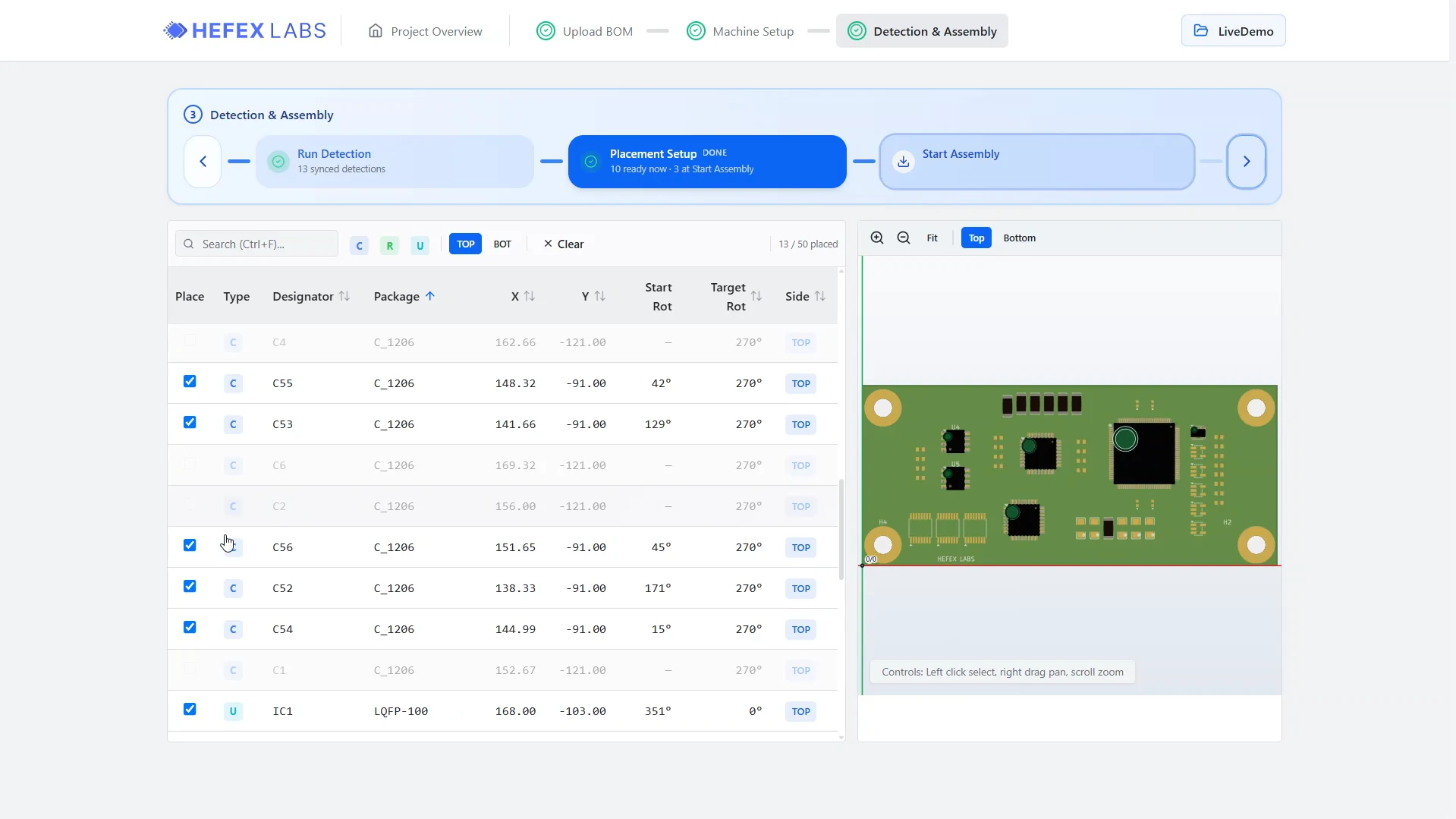Click the Detection & Assembly checkmark icon
Screen dimensions: 1456x819
click(856, 31)
